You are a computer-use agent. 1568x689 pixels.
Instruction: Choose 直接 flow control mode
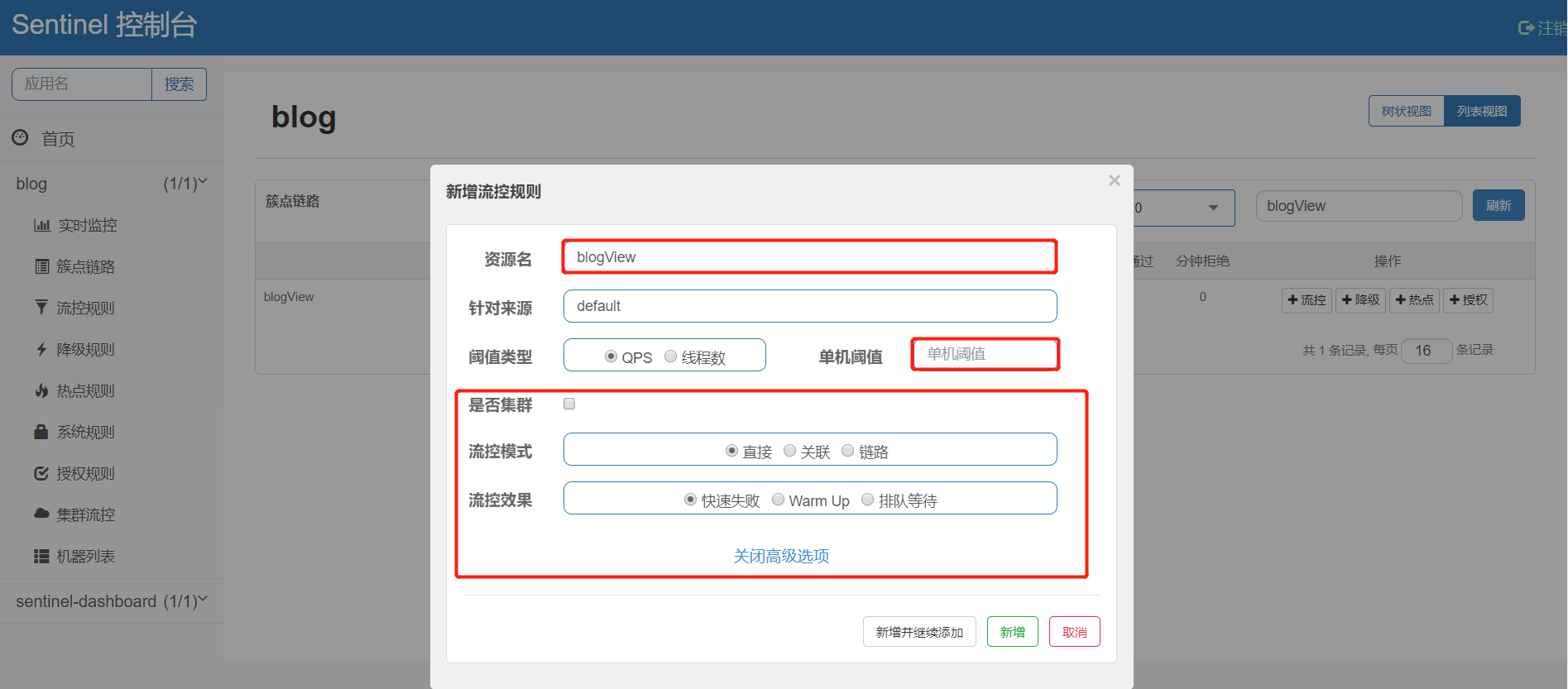tap(731, 451)
